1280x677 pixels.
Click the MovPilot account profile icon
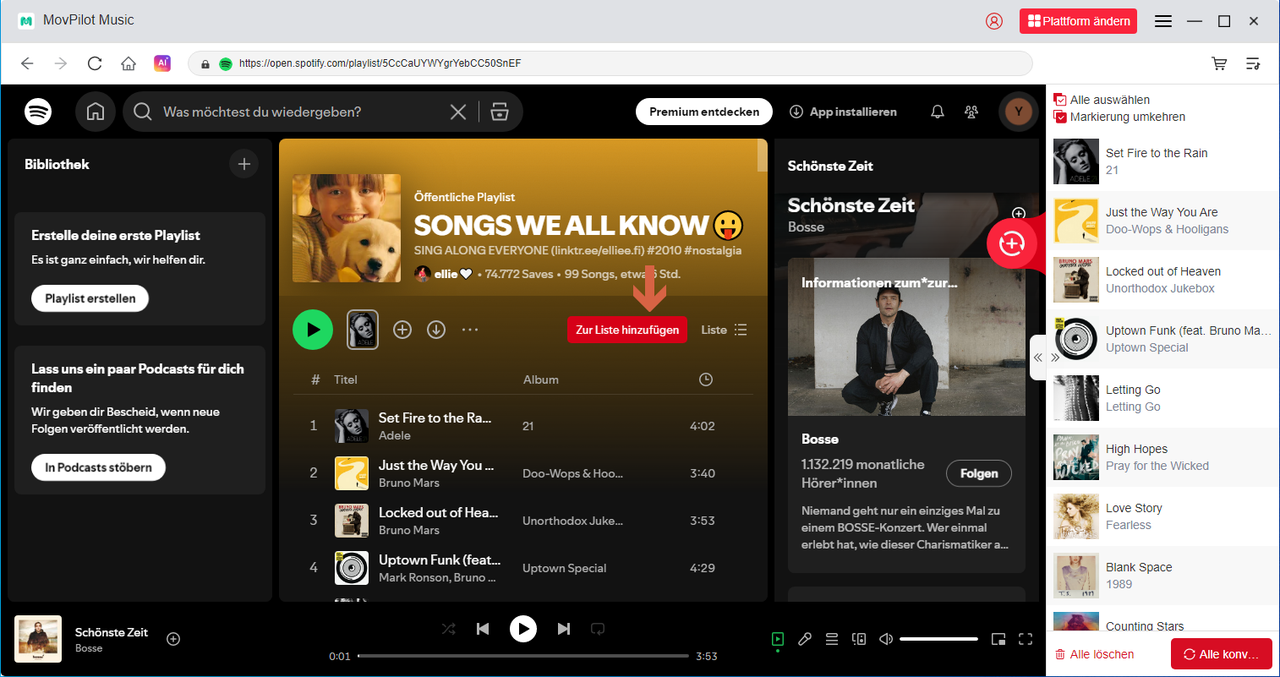click(x=994, y=21)
